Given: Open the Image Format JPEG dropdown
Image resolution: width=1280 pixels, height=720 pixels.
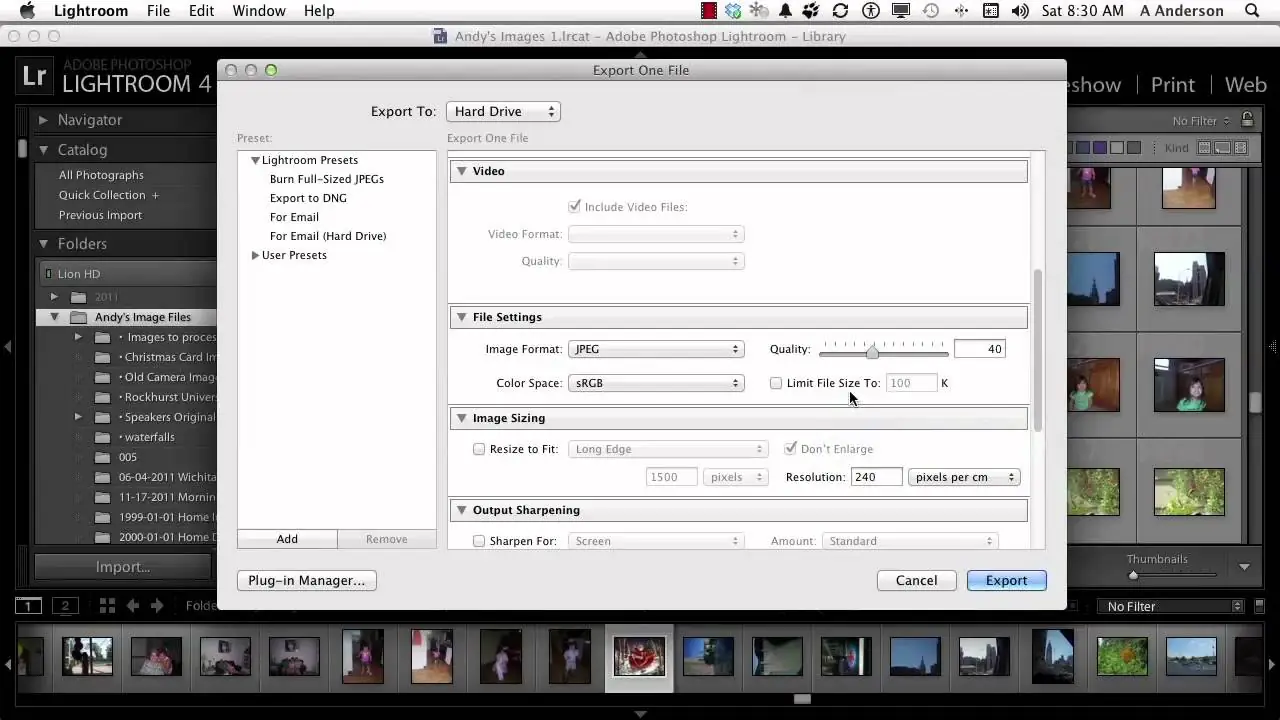Looking at the screenshot, I should click(x=656, y=349).
